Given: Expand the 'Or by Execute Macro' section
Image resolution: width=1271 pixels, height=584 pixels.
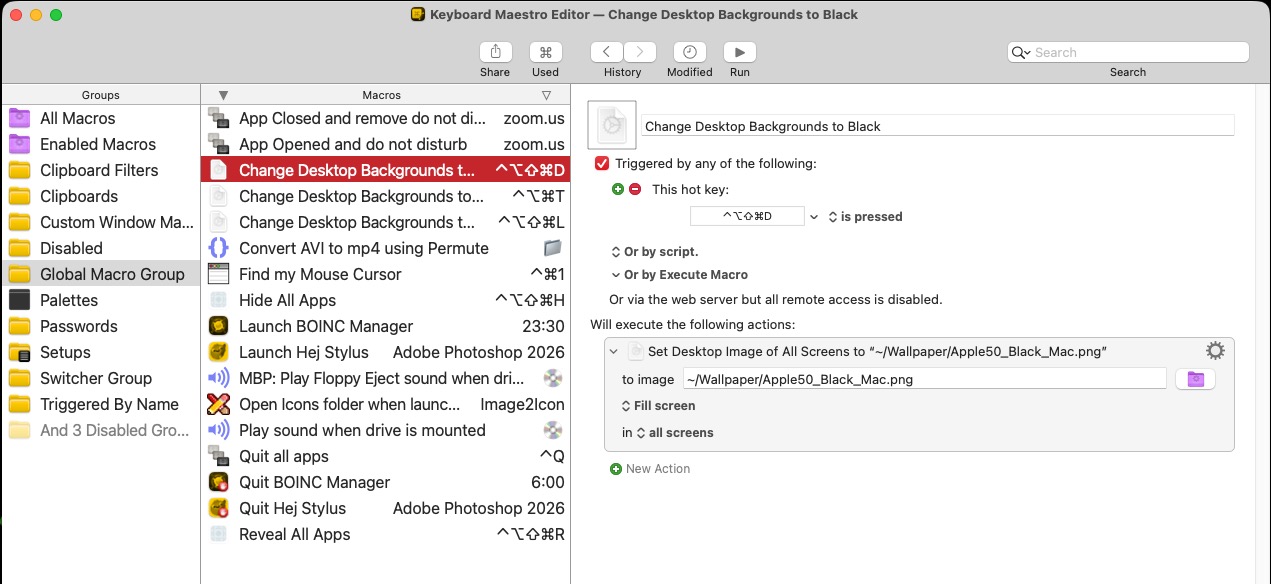Looking at the screenshot, I should point(679,275).
